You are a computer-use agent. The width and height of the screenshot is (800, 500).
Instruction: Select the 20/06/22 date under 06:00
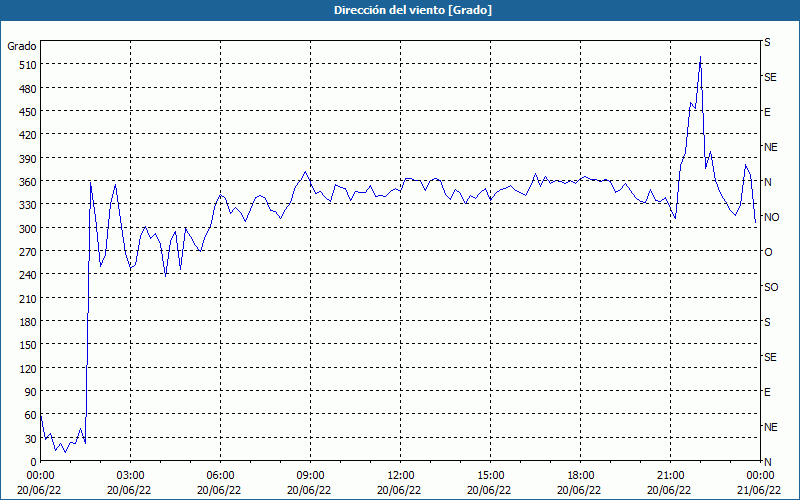219,490
